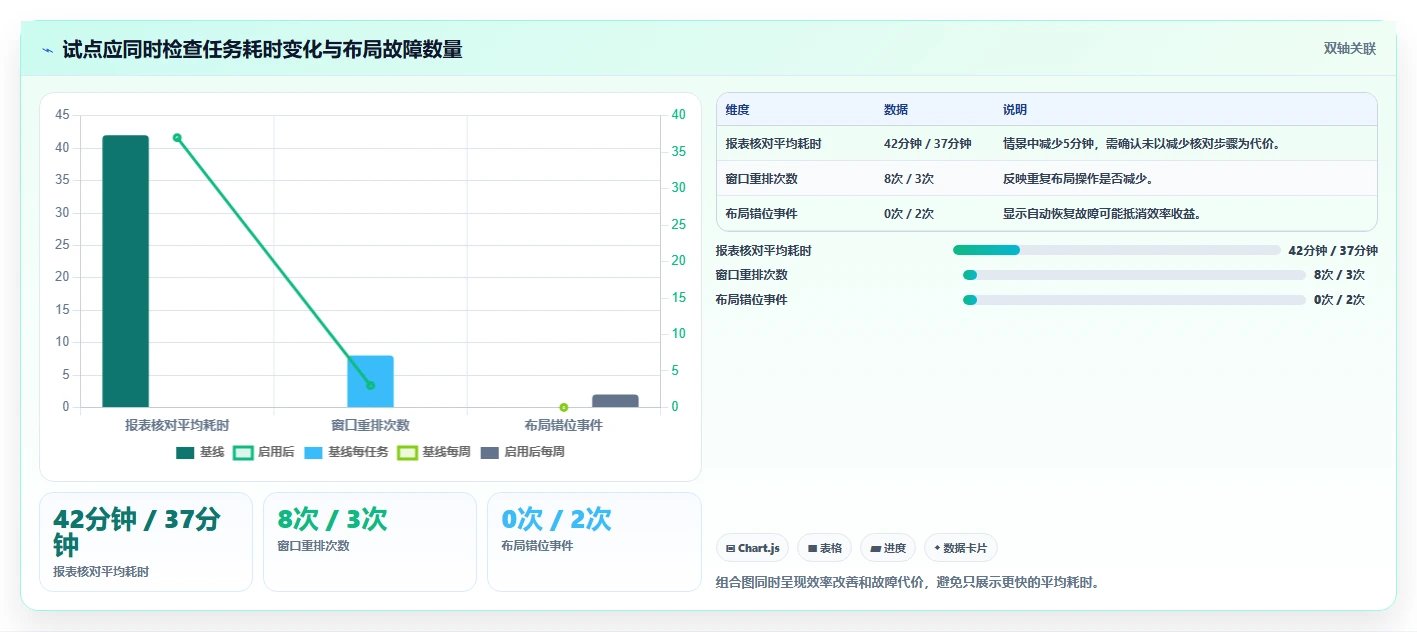1417x632 pixels.
Task: Click the lightning icon beside the title
Action: (x=48, y=50)
